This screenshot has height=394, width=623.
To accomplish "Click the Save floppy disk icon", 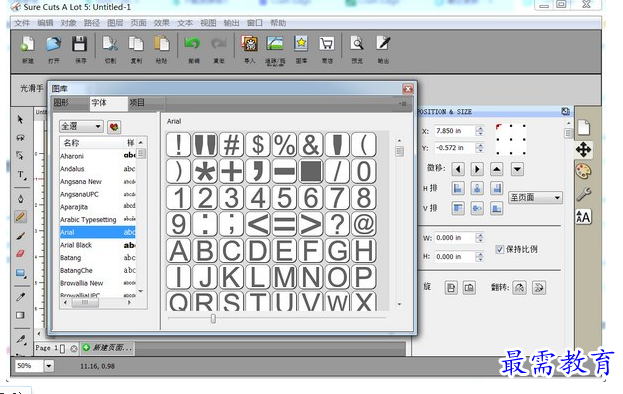I will pos(79,44).
